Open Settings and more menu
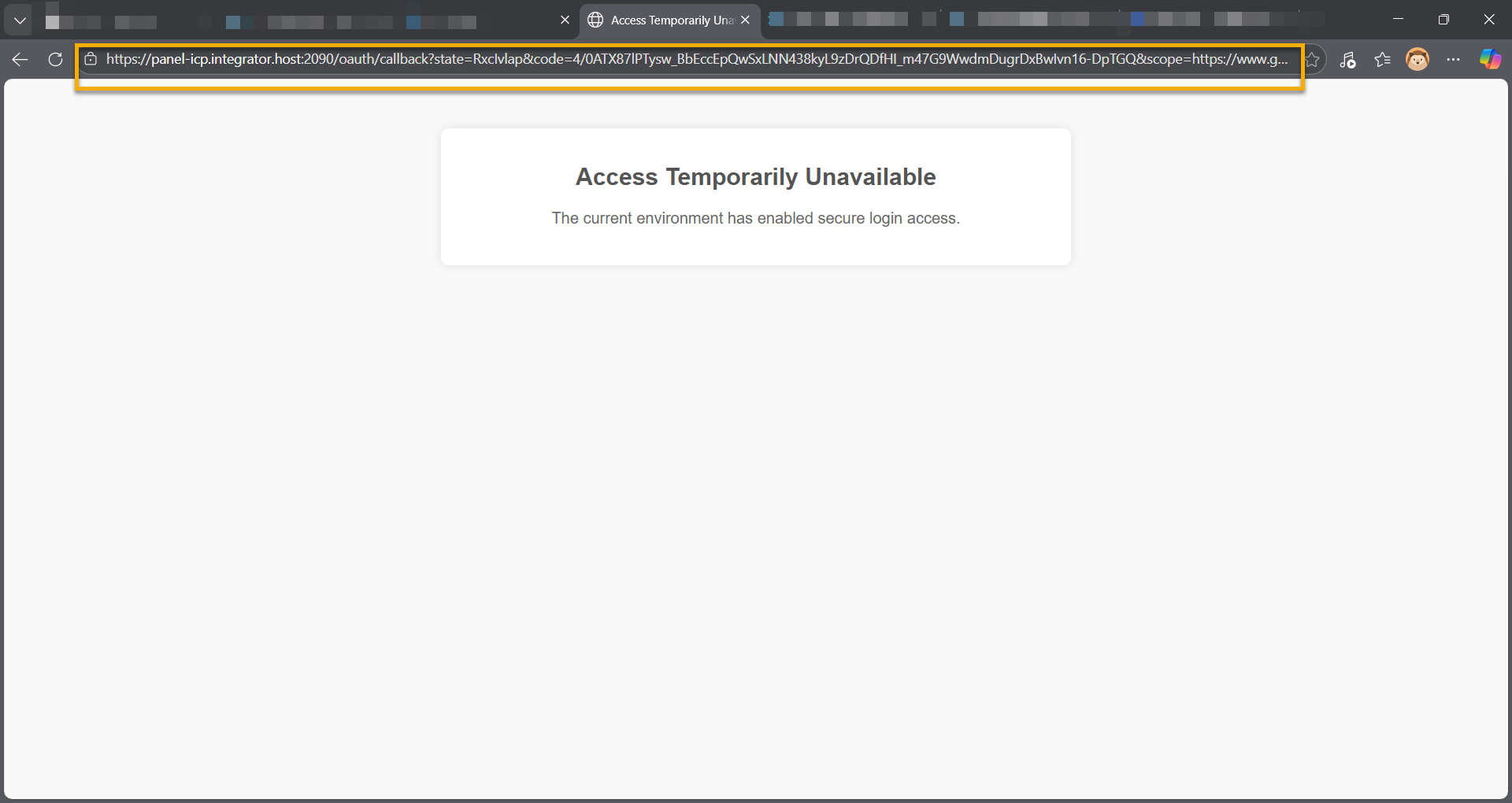This screenshot has width=1512, height=803. point(1454,60)
